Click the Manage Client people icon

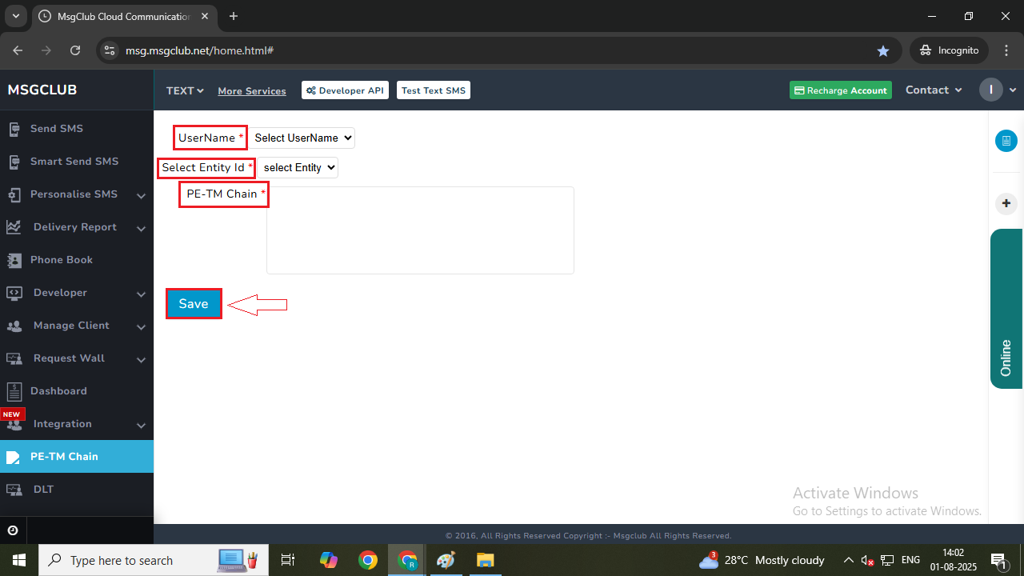[14, 326]
